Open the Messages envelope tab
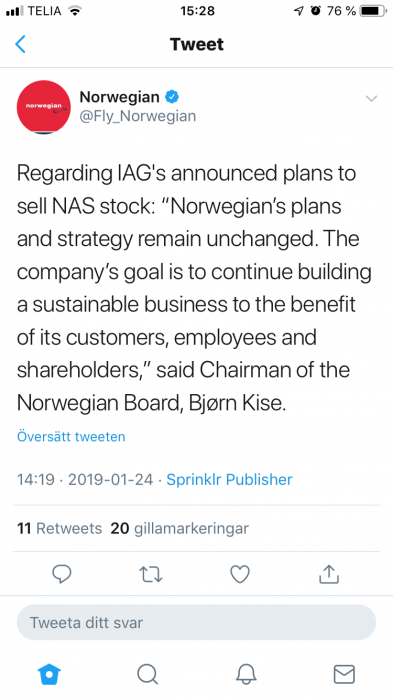The image size is (393, 700). point(344,674)
